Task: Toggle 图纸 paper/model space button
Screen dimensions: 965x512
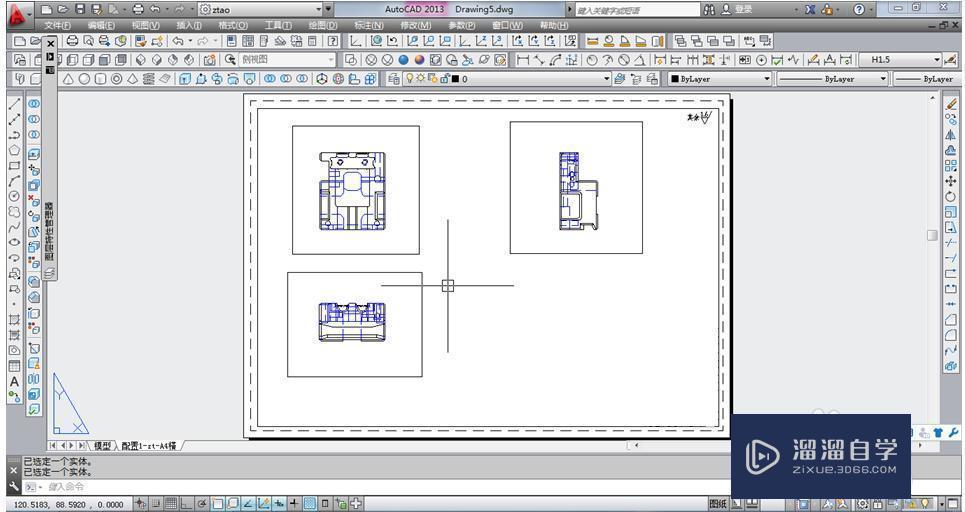Action: point(718,503)
